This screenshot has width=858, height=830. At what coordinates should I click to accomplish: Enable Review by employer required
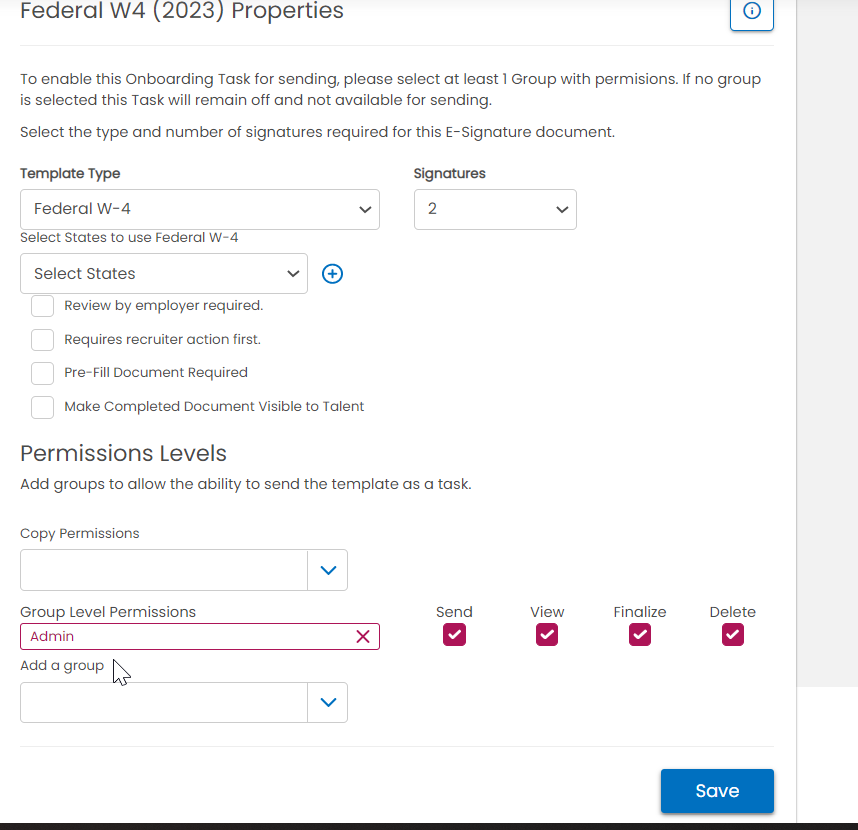click(x=42, y=306)
